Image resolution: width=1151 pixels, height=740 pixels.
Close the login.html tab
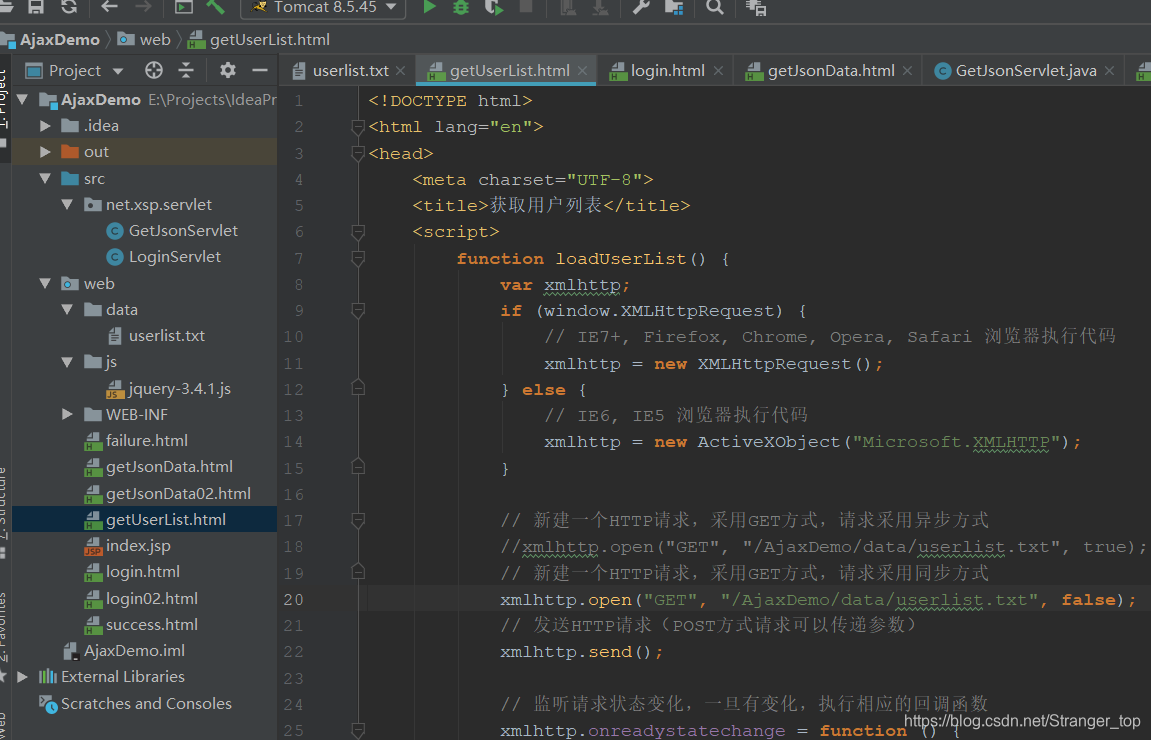point(718,70)
